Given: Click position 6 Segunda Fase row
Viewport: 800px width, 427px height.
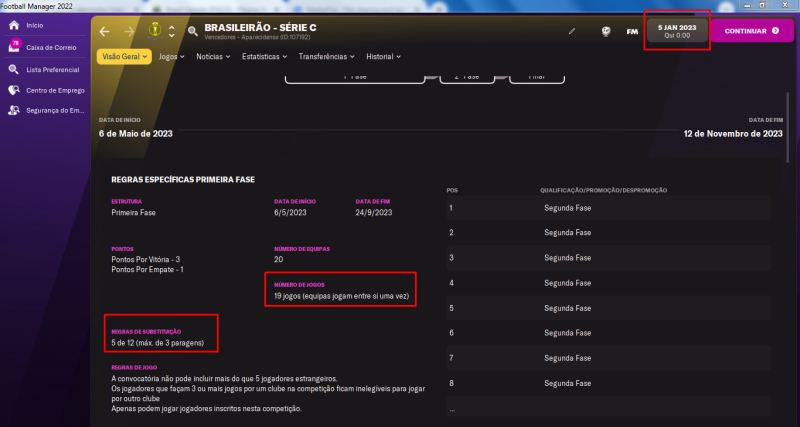Looking at the screenshot, I should point(608,333).
